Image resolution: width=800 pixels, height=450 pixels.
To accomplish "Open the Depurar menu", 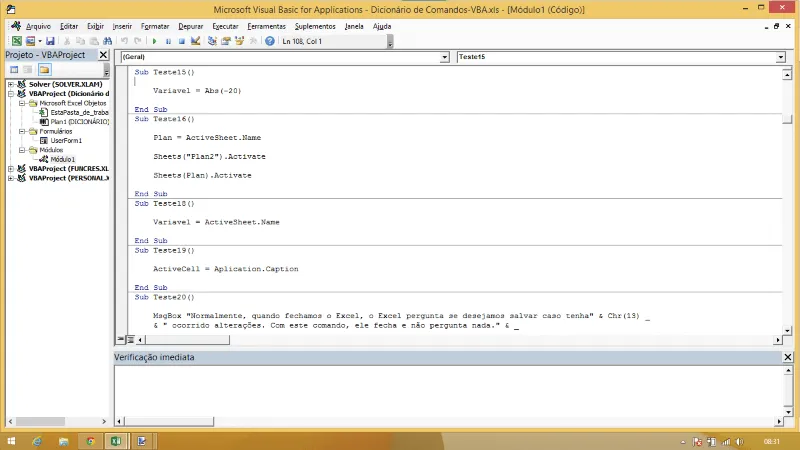I will pyautogui.click(x=191, y=27).
